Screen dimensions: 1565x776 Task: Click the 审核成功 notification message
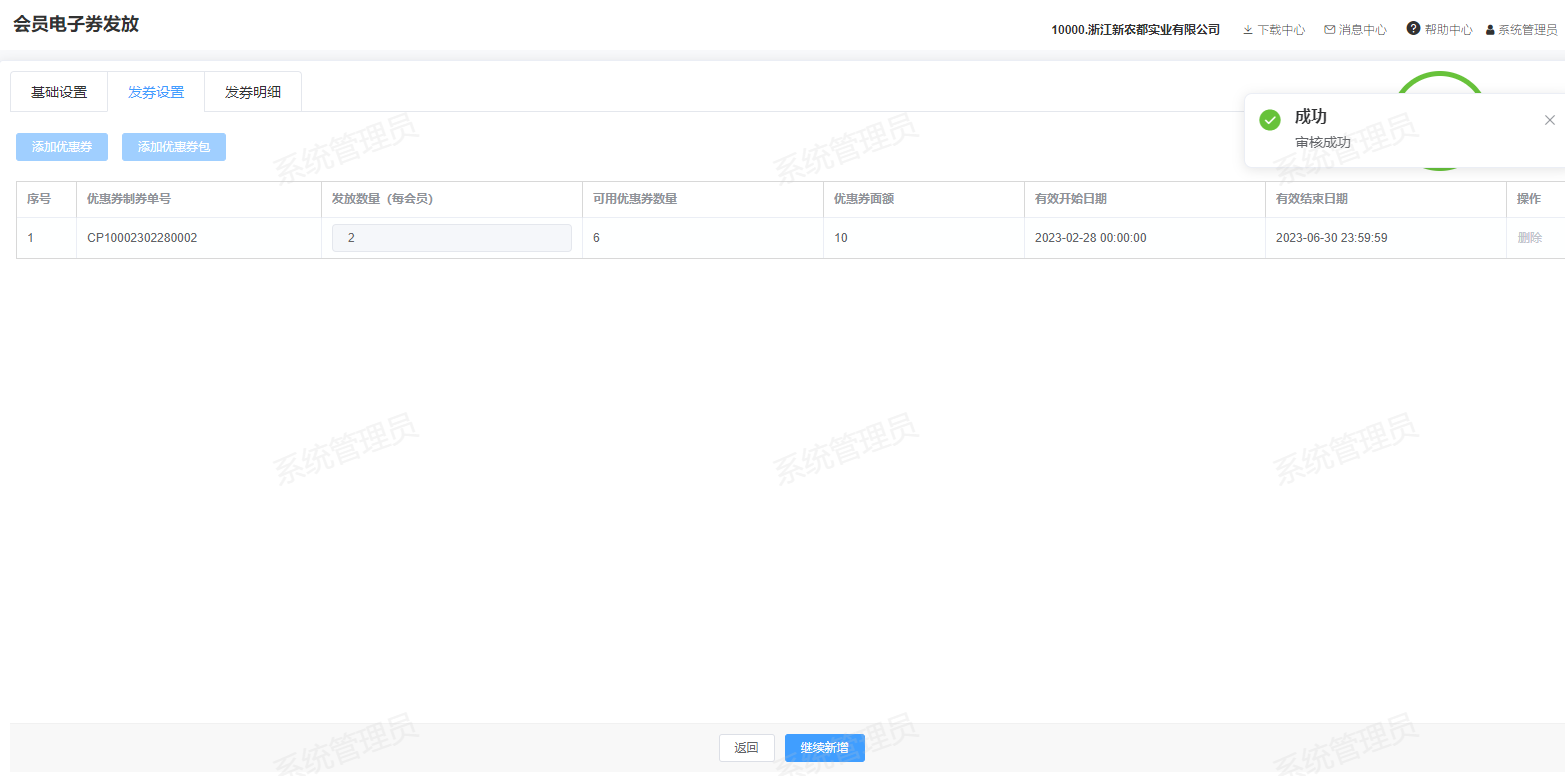pos(1323,142)
